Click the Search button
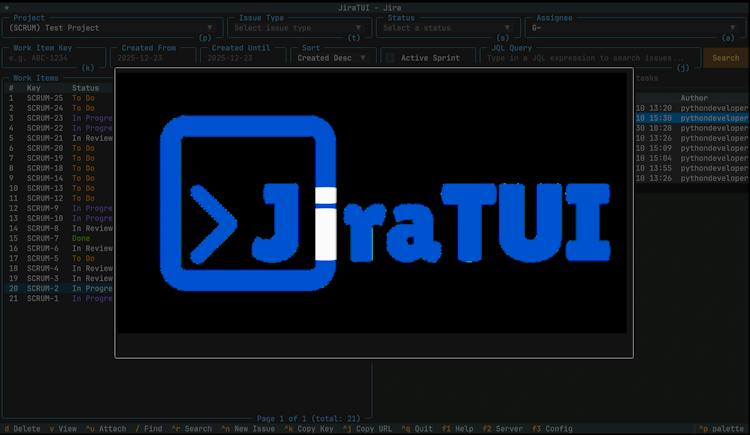 point(725,58)
